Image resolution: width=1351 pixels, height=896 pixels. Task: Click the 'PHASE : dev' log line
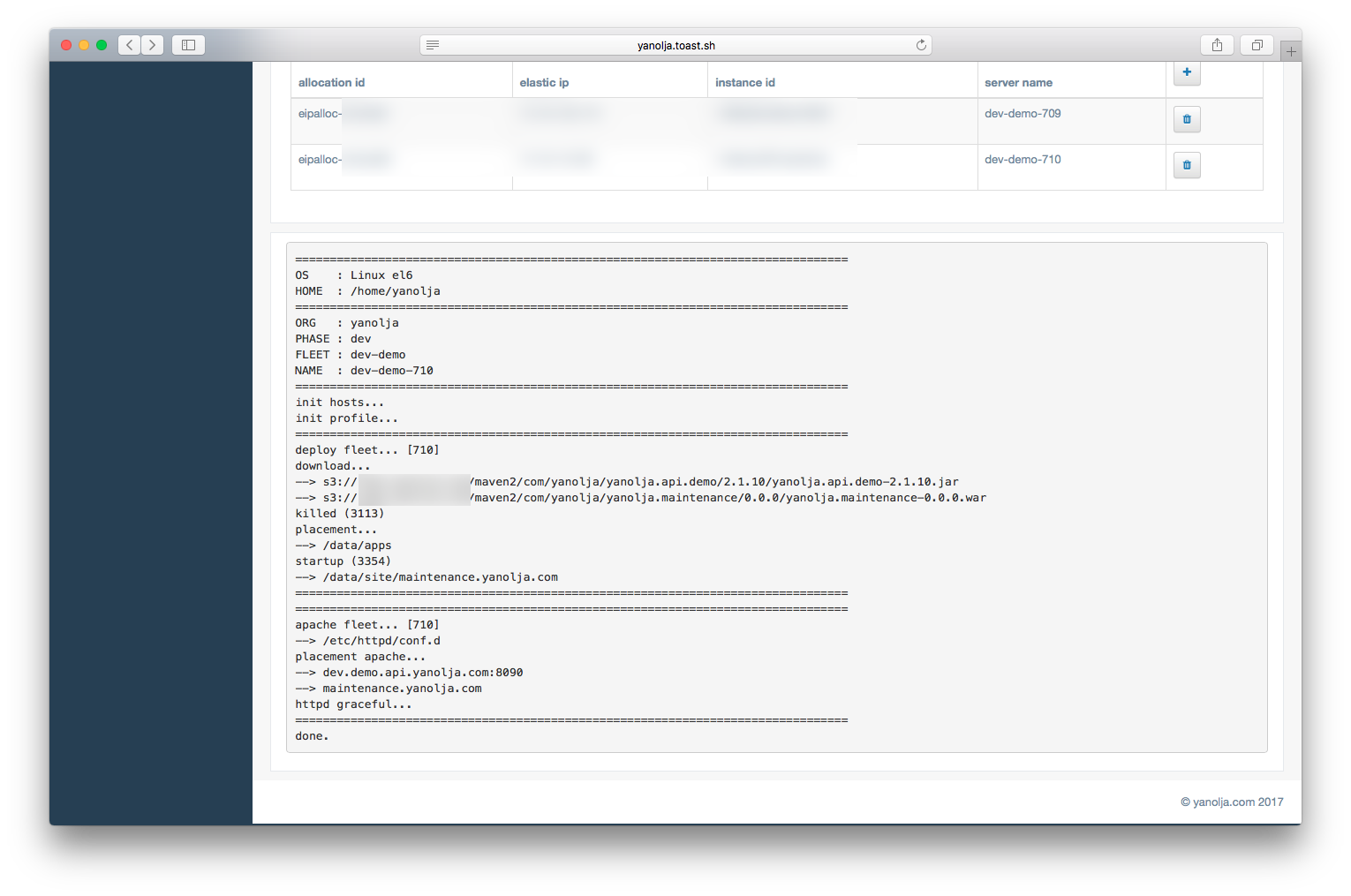333,339
